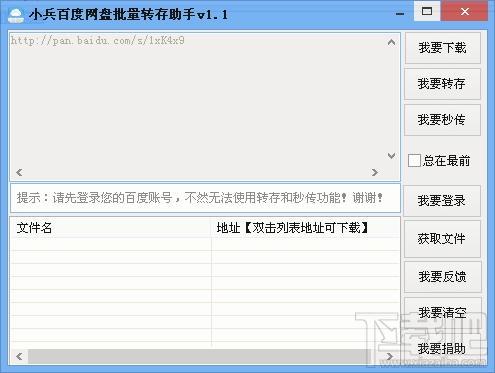Clear the list with 我要清空 button
495x373 pixels.
click(442, 312)
